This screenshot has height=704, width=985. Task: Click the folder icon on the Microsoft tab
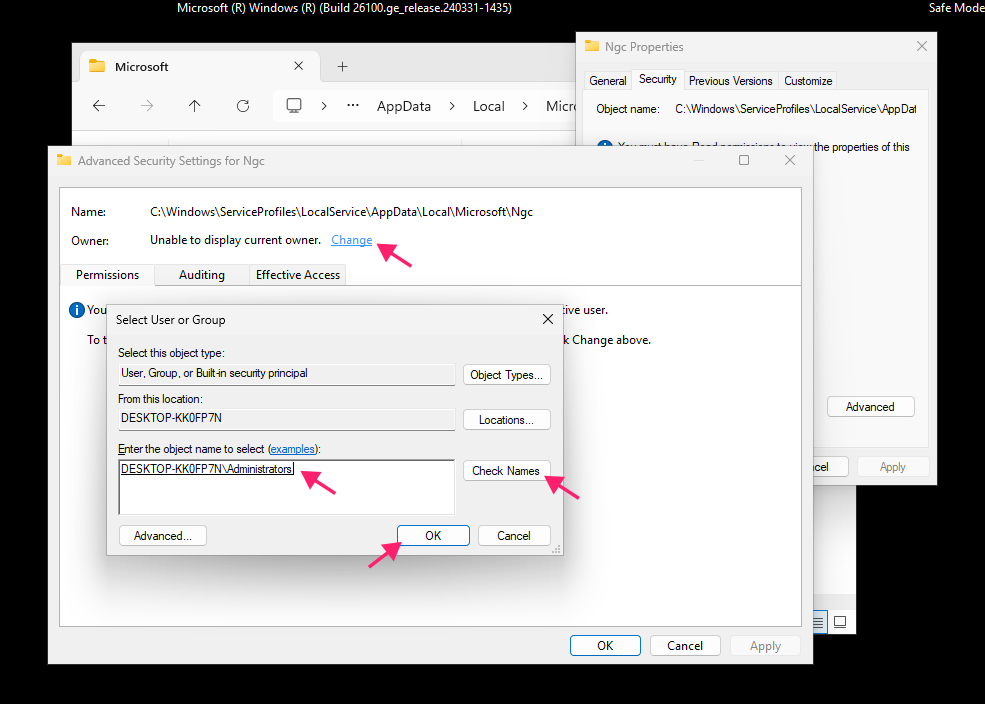(97, 66)
